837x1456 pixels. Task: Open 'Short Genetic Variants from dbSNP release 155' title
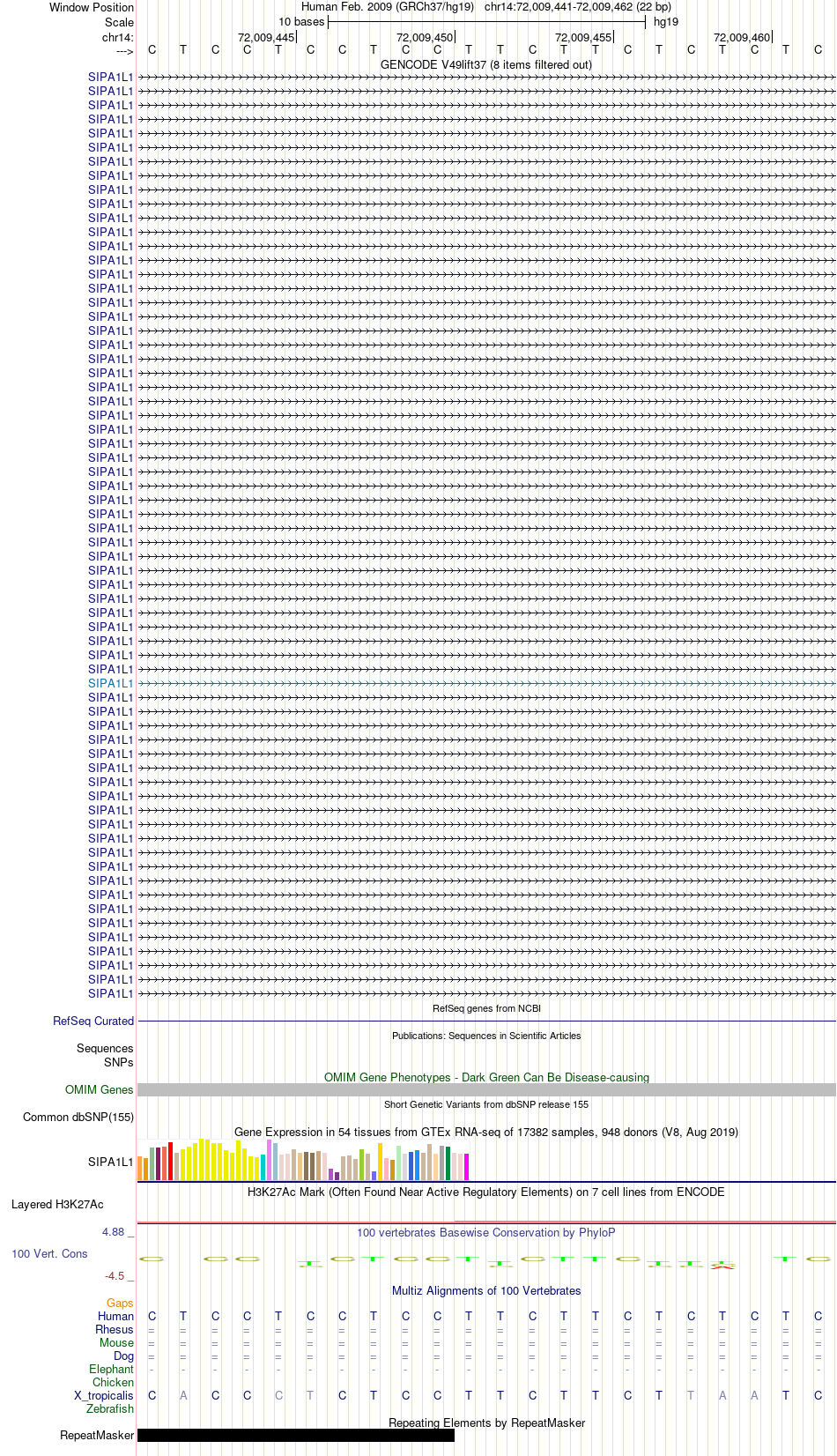click(x=486, y=1104)
